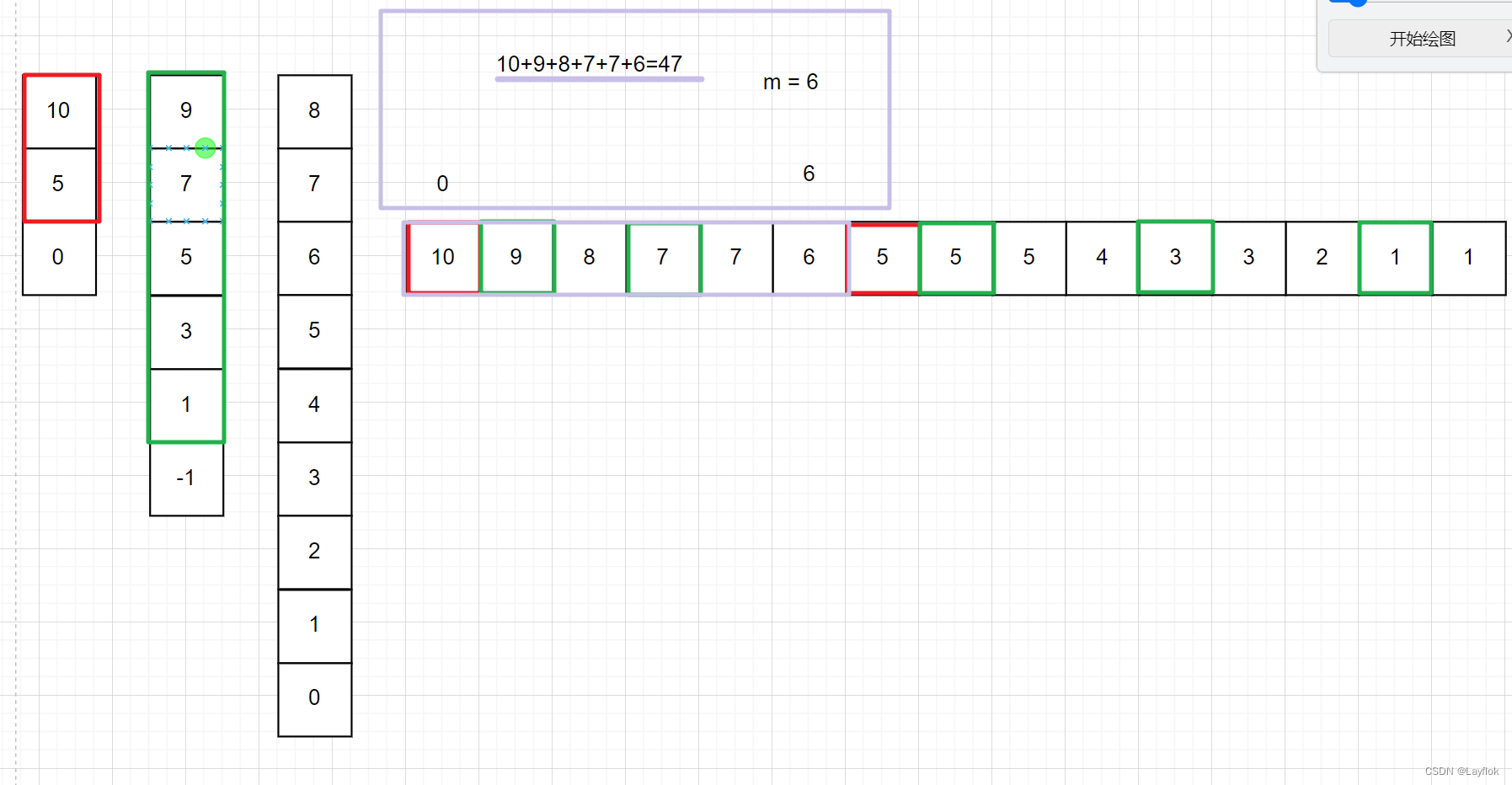Select green-bordered cell 1 in horizontal row

[x=1396, y=258]
